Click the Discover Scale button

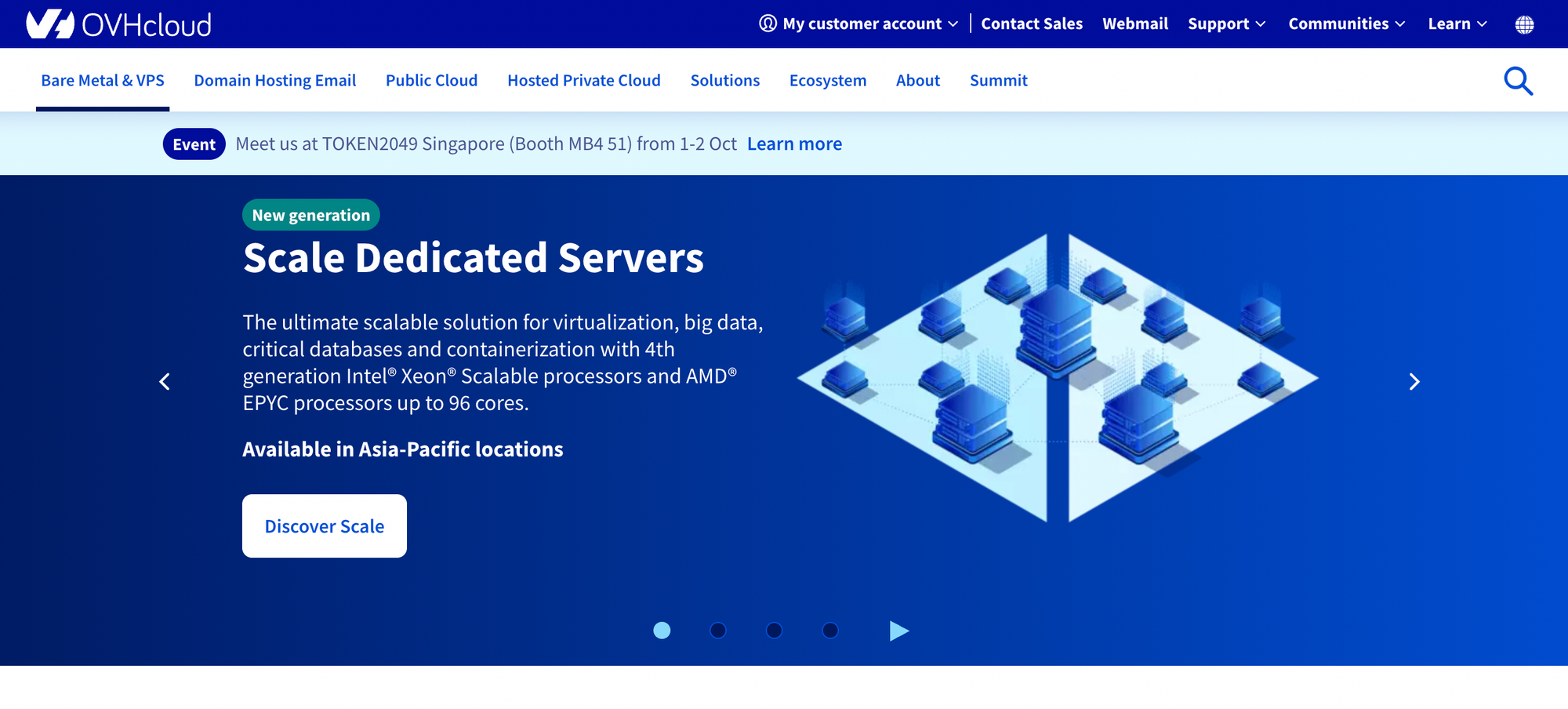[x=325, y=525]
